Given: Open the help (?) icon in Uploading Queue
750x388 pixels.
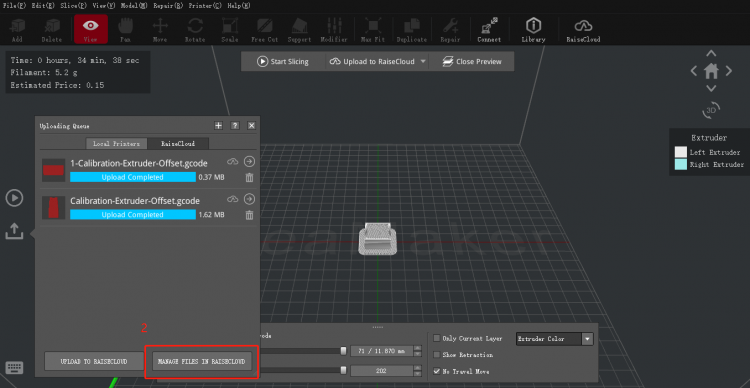Looking at the screenshot, I should [x=235, y=125].
